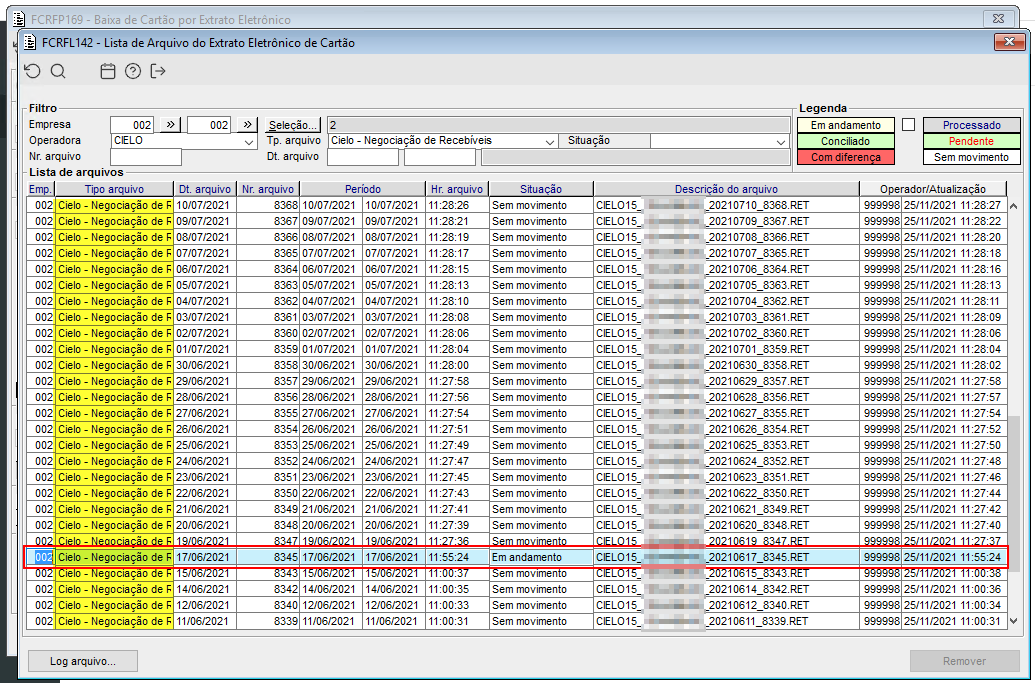This screenshot has height=683, width=1035.
Task: Click the Nr. arquivo input field
Action: [x=146, y=157]
